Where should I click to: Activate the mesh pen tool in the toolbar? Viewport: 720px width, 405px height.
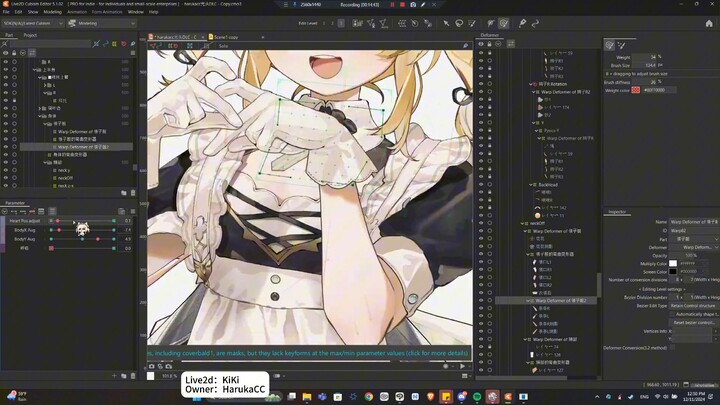522,23
